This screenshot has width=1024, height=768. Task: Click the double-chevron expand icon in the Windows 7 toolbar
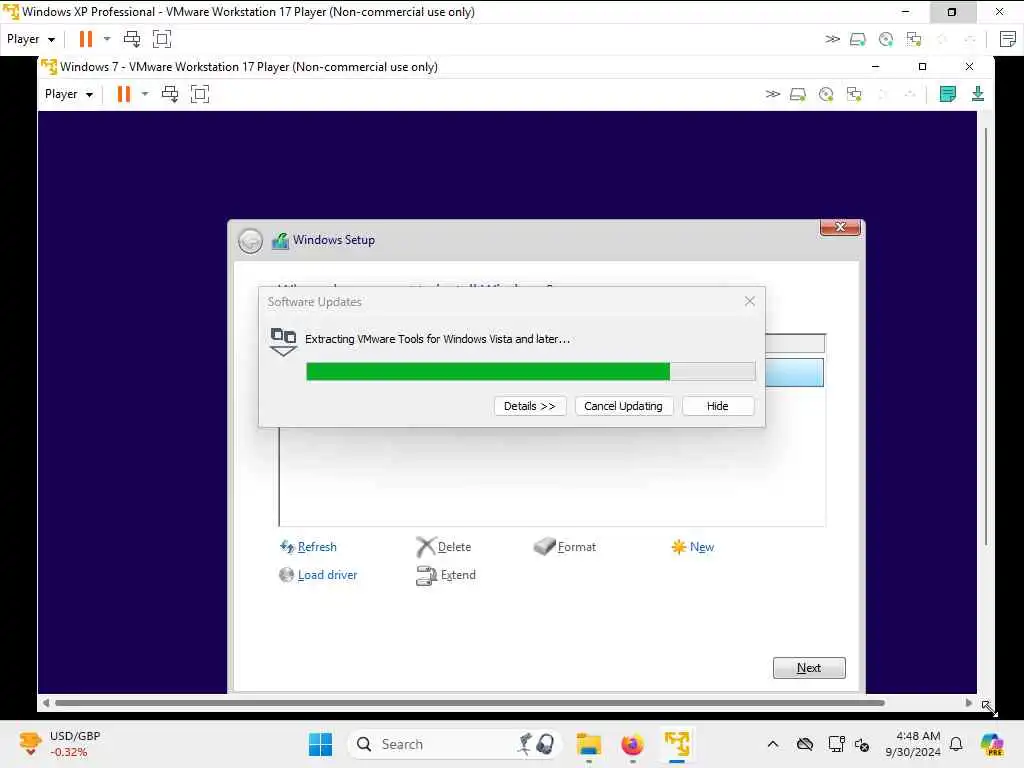tap(773, 94)
